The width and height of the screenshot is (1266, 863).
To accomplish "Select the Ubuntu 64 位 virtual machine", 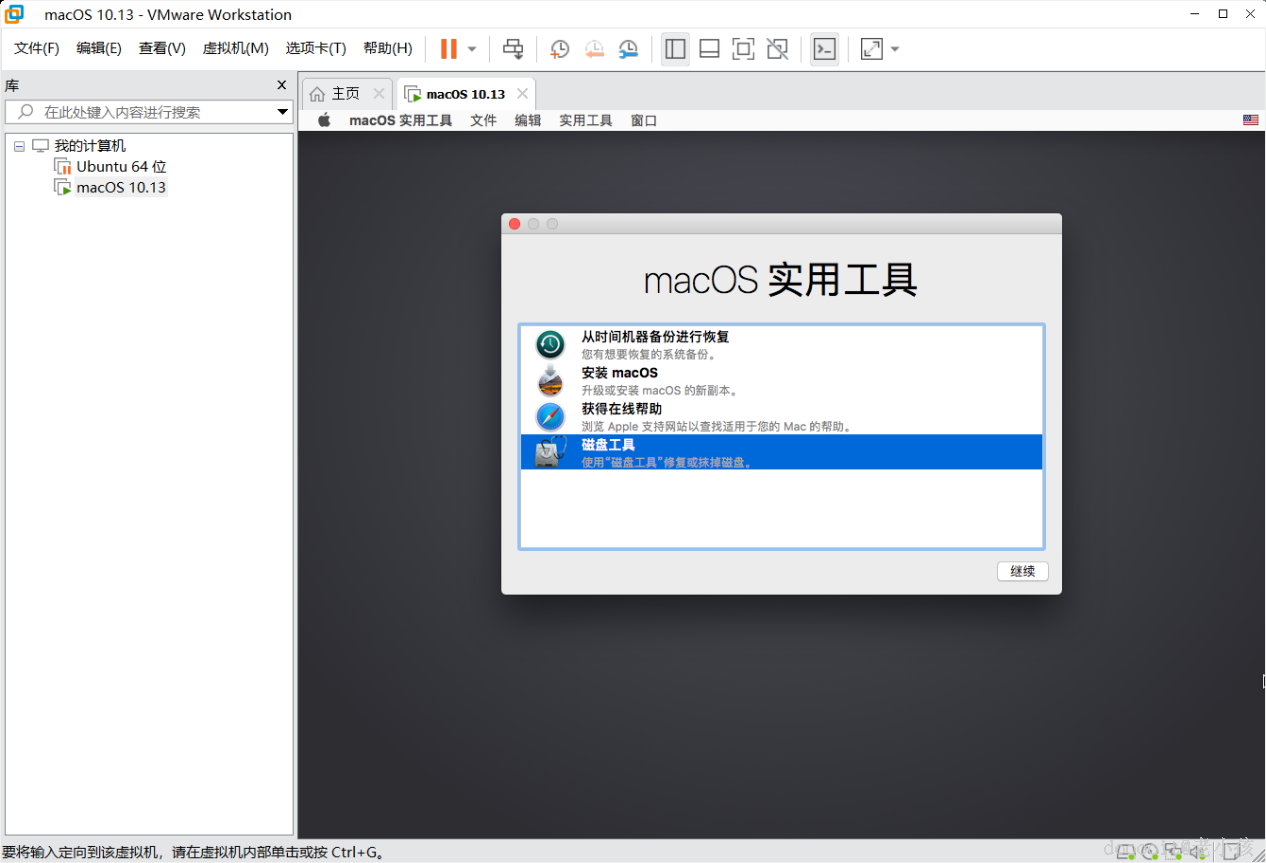I will pyautogui.click(x=121, y=167).
